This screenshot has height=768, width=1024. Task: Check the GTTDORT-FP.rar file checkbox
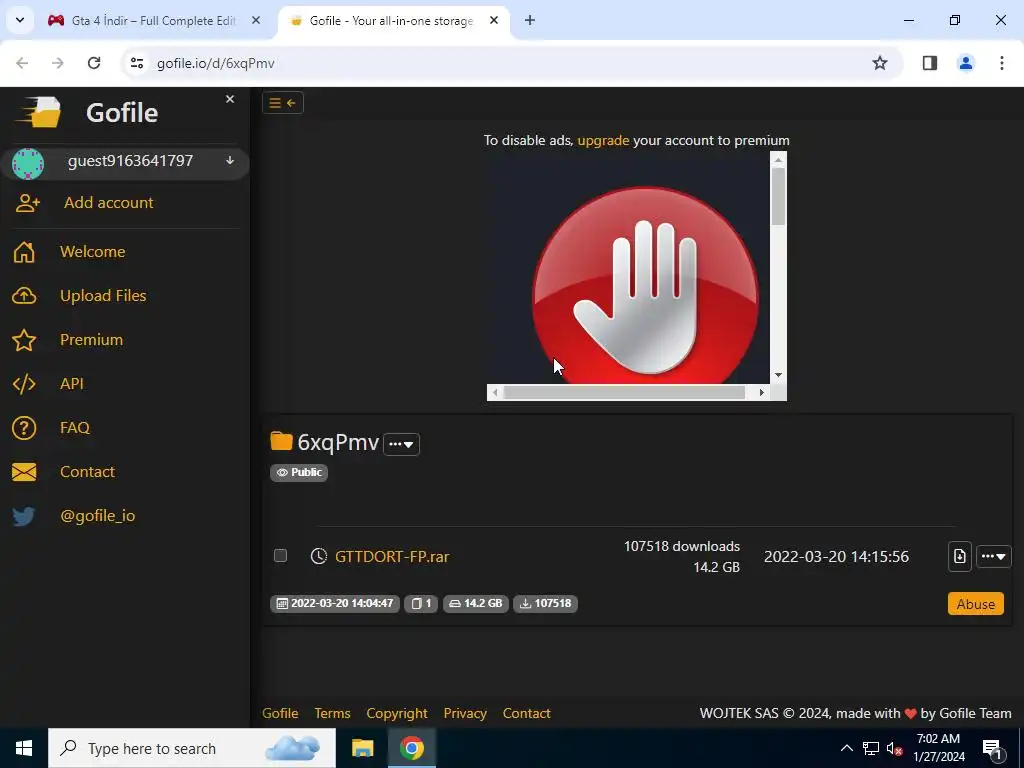pyautogui.click(x=280, y=556)
